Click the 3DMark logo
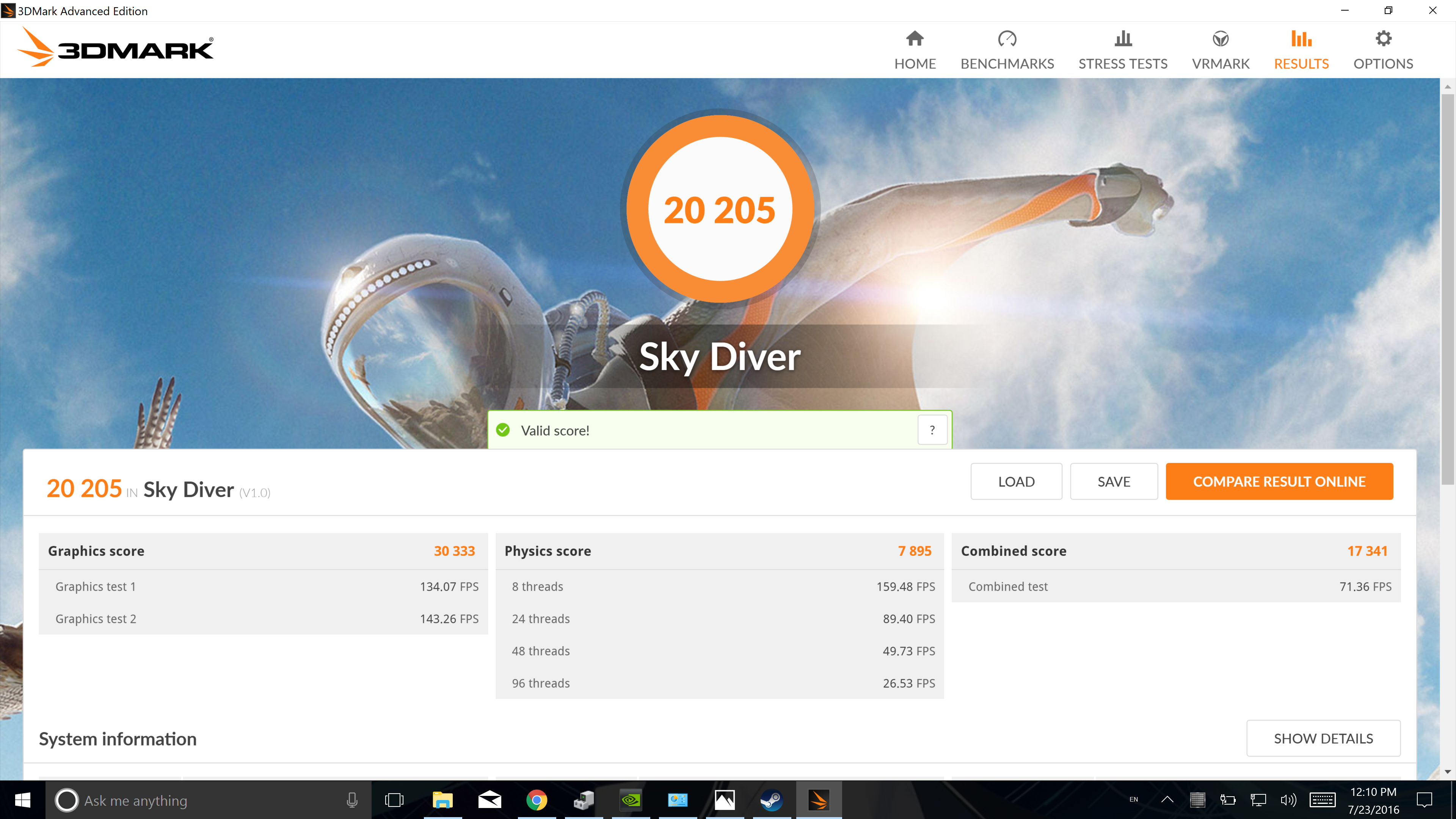 [x=116, y=47]
